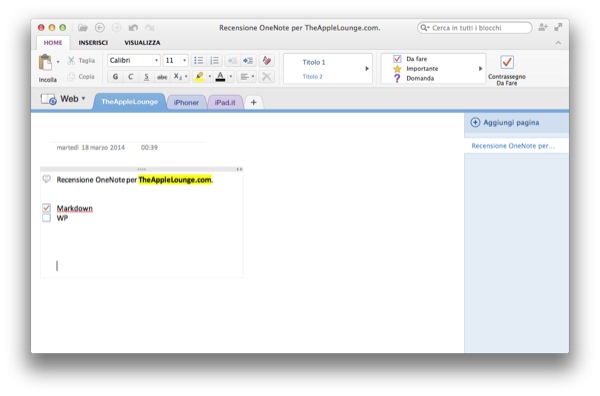Open the subscript options dropdown arrow
Screen dimensions: 600x396
coord(186,77)
